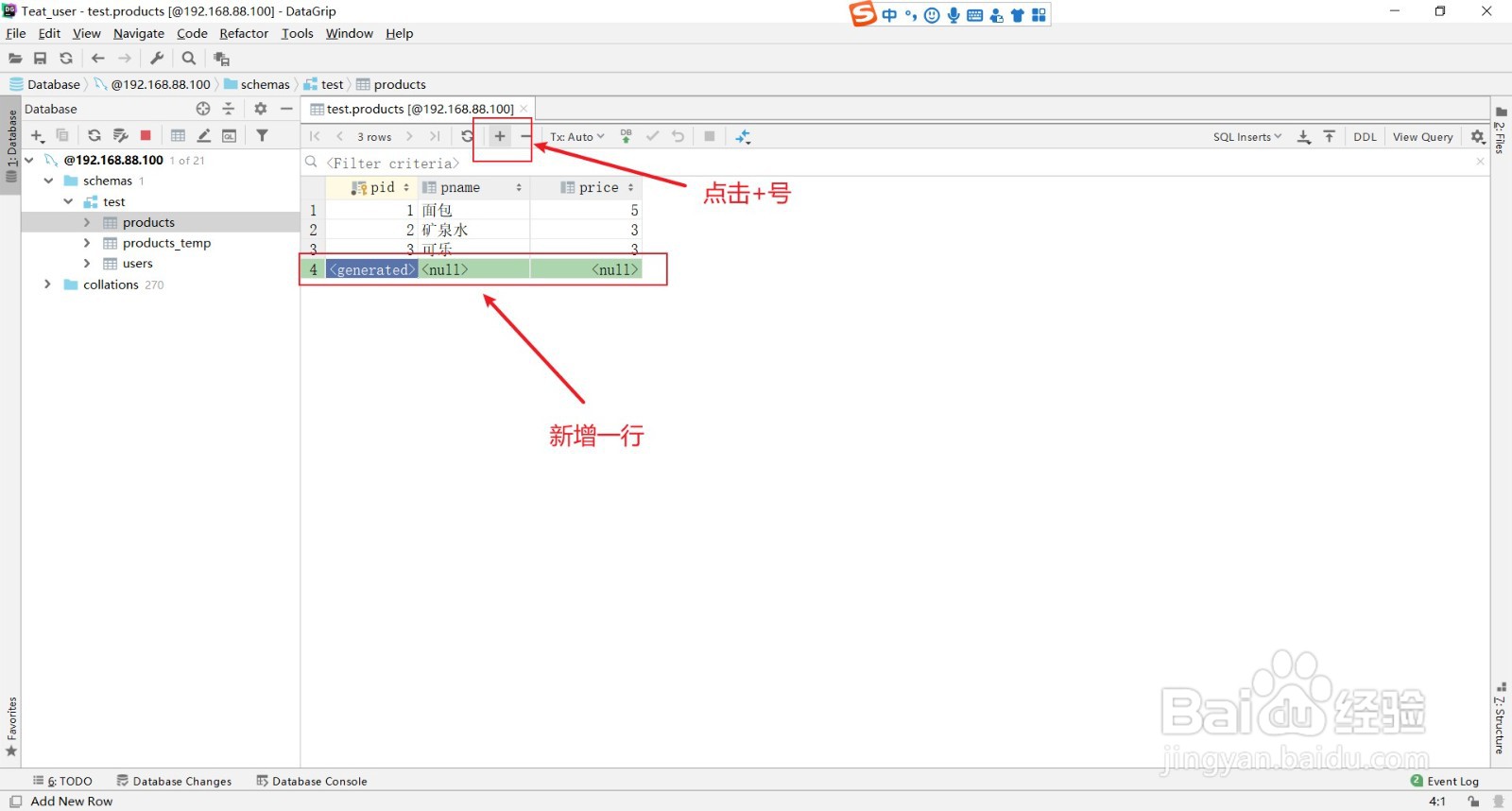Click the dump data download icon
The height and width of the screenshot is (811, 1512).
1304,137
